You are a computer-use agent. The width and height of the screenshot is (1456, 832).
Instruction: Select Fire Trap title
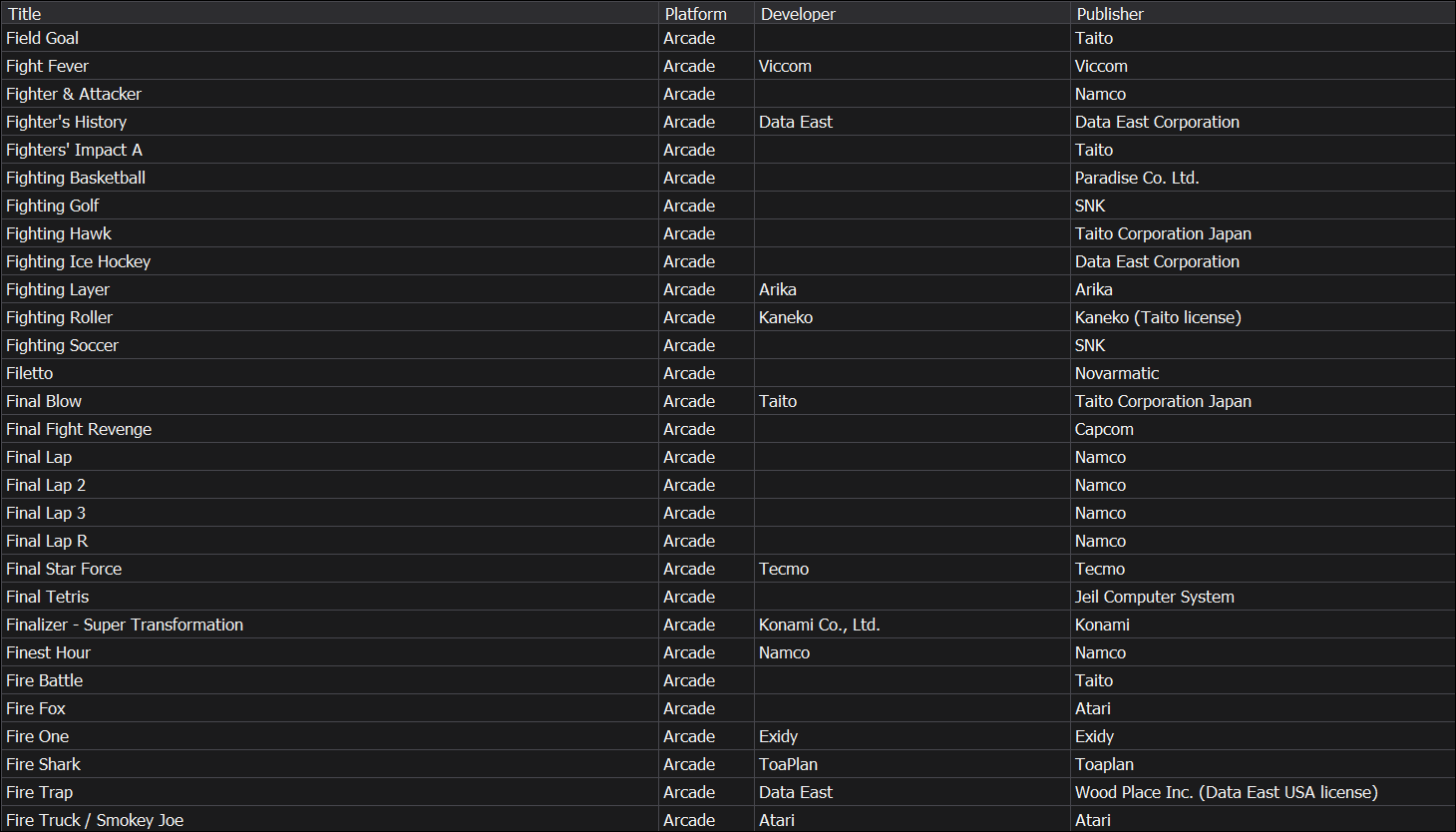point(39,792)
